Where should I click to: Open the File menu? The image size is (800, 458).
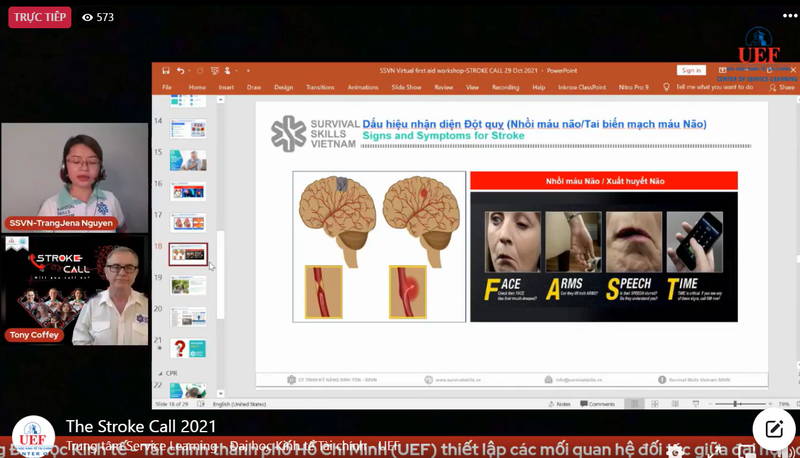167,87
